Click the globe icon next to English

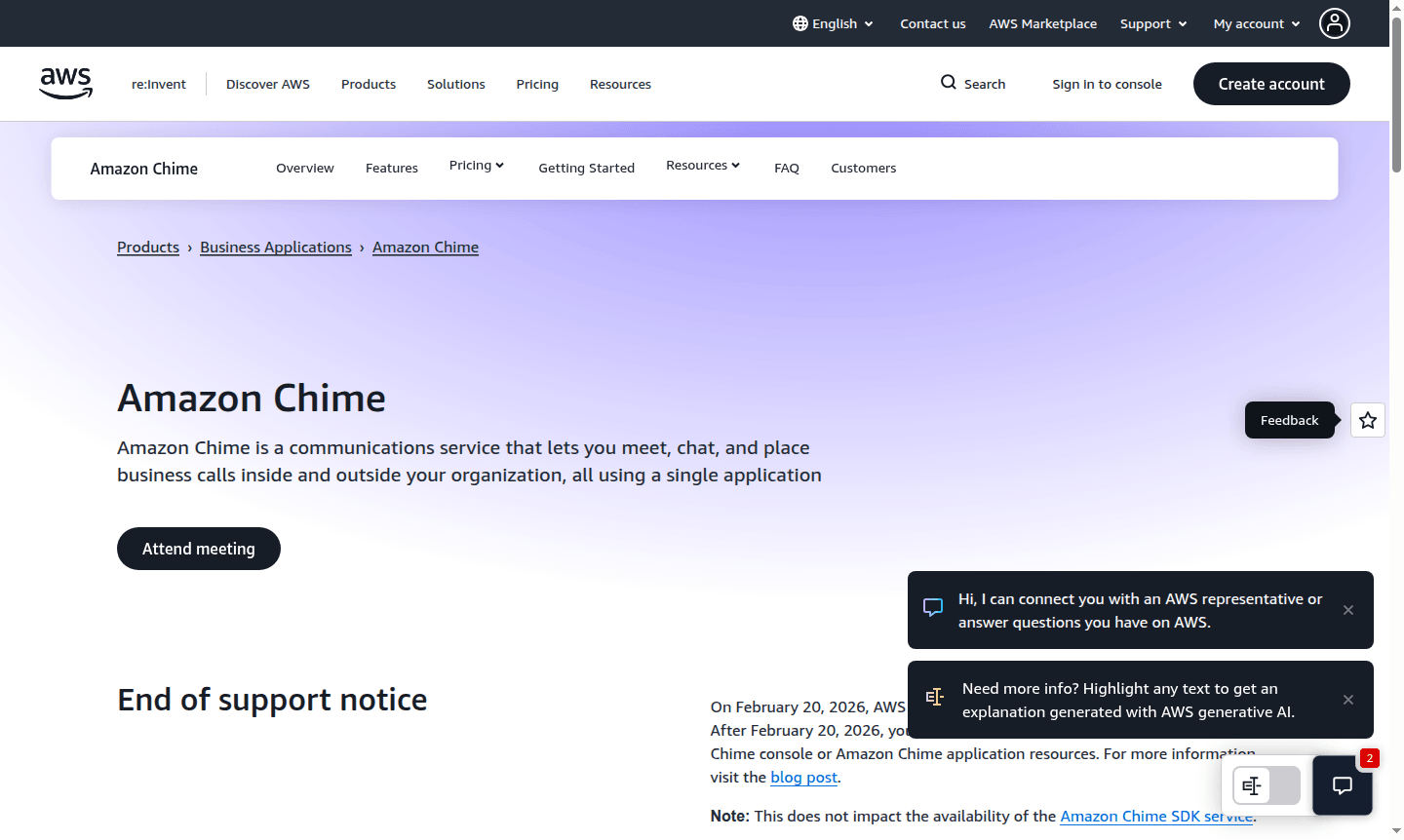[800, 23]
